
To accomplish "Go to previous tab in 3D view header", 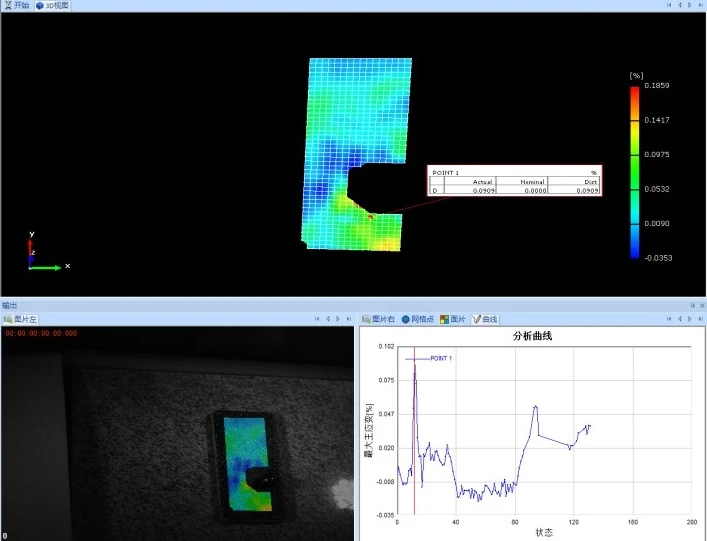I will point(679,5).
